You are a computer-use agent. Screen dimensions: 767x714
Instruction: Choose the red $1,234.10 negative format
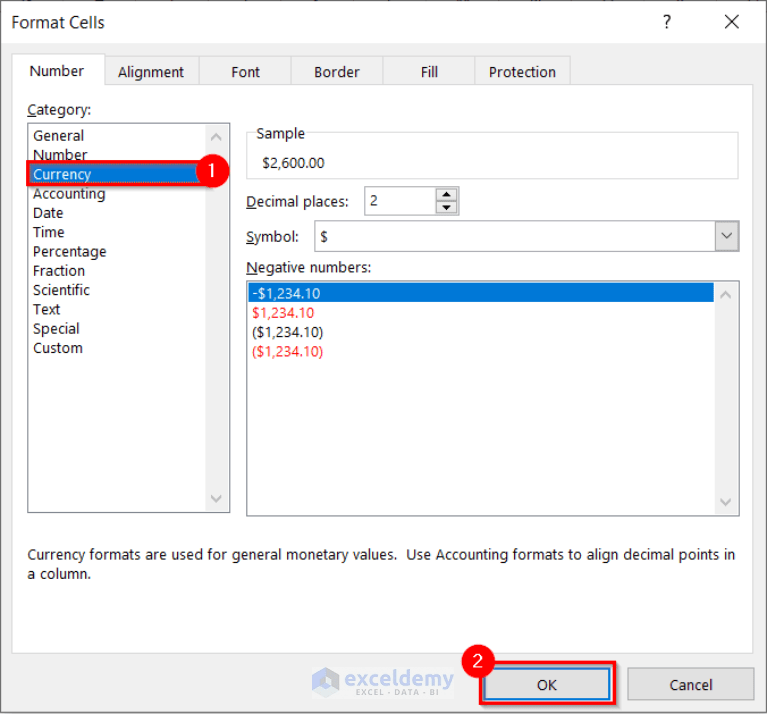click(481, 312)
